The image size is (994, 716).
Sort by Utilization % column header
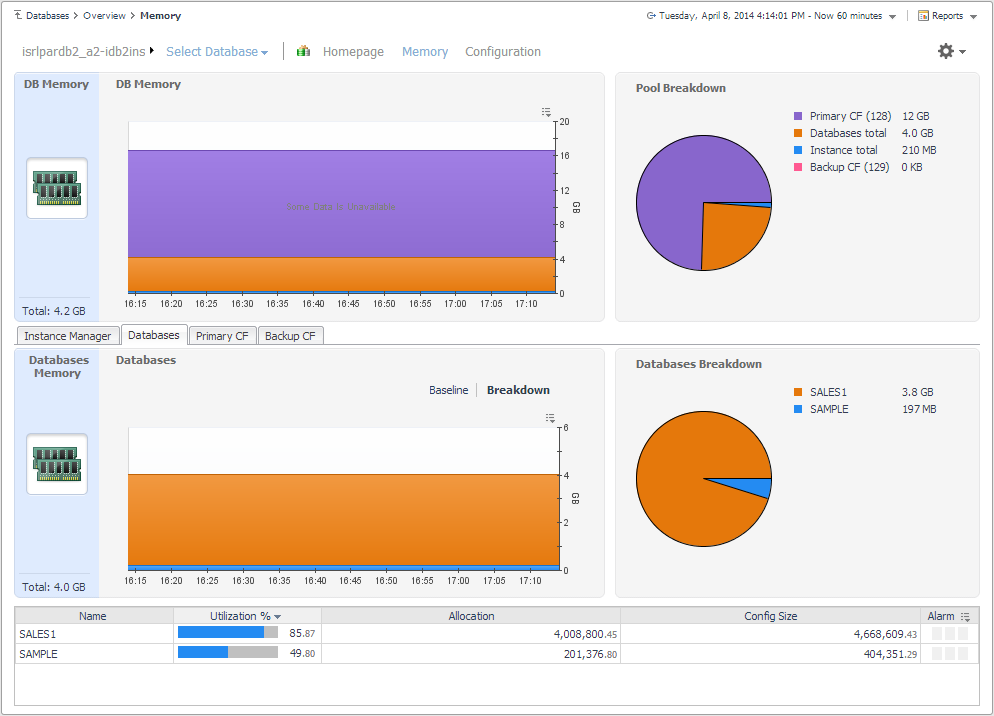[246, 616]
